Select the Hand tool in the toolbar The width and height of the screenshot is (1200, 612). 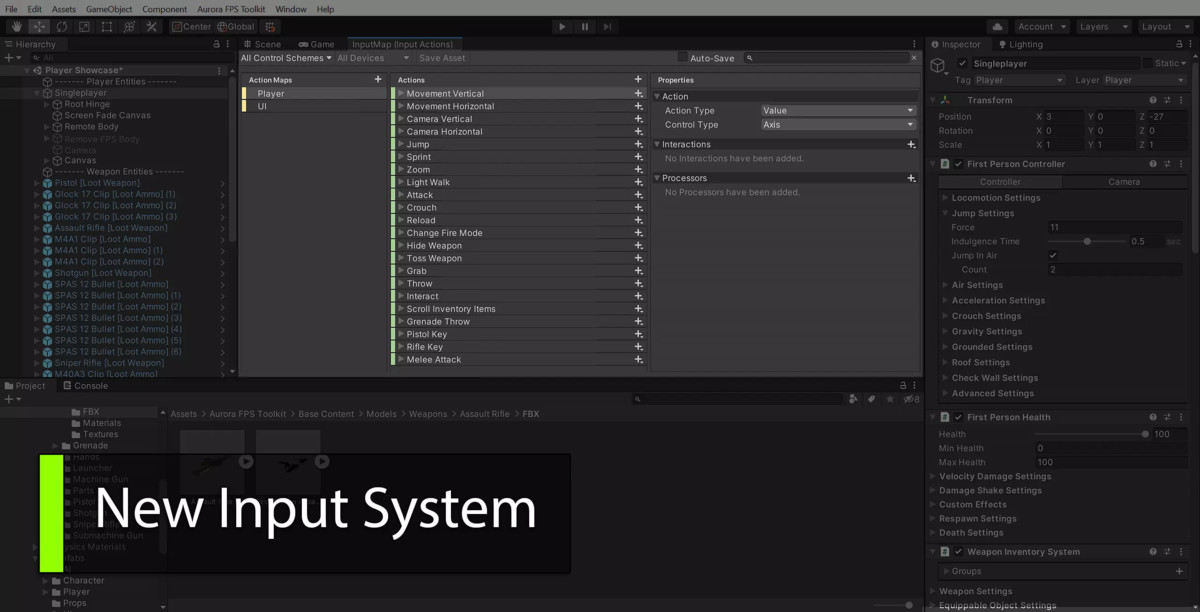(16, 26)
